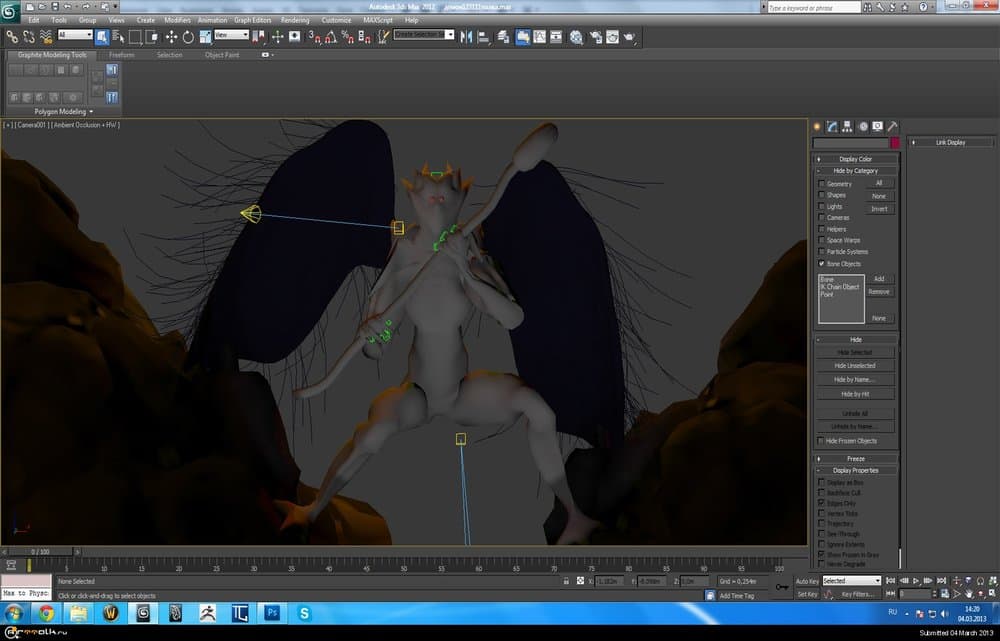Expand the Polygon Modeling dropdown
1000x641 pixels.
pos(64,112)
